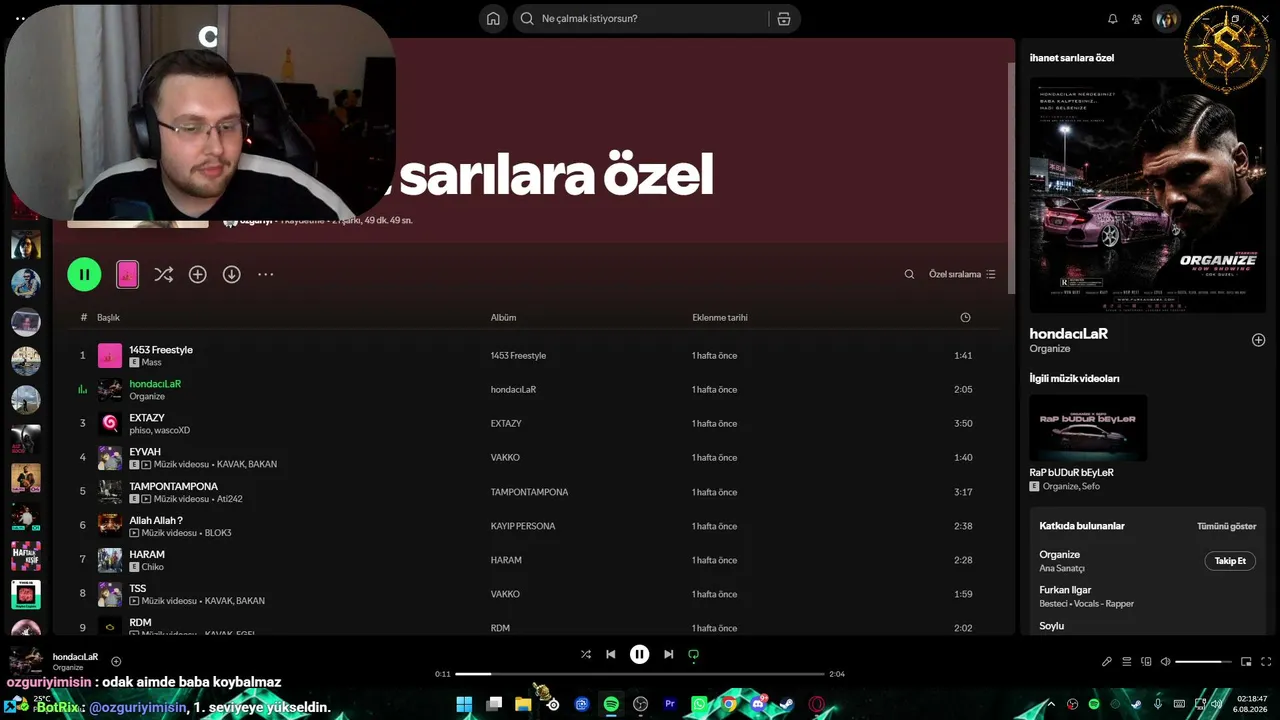
Task: Open the artist link 'Ati242'
Action: (229, 499)
